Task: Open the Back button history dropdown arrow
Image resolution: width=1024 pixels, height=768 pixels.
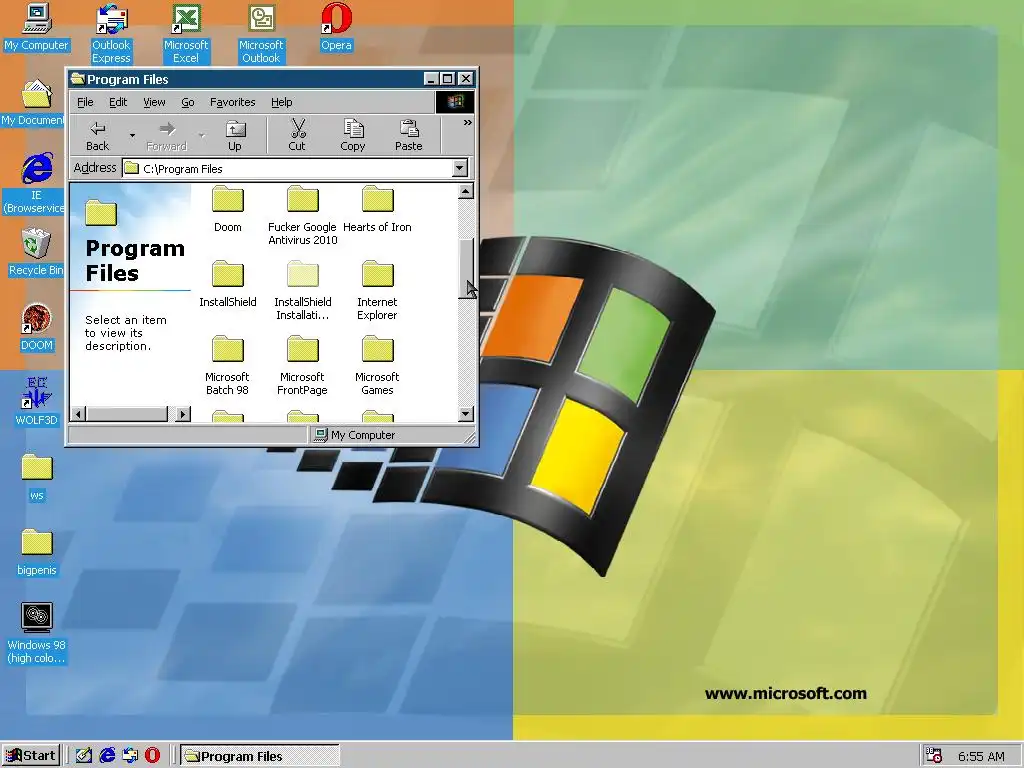Action: point(133,136)
